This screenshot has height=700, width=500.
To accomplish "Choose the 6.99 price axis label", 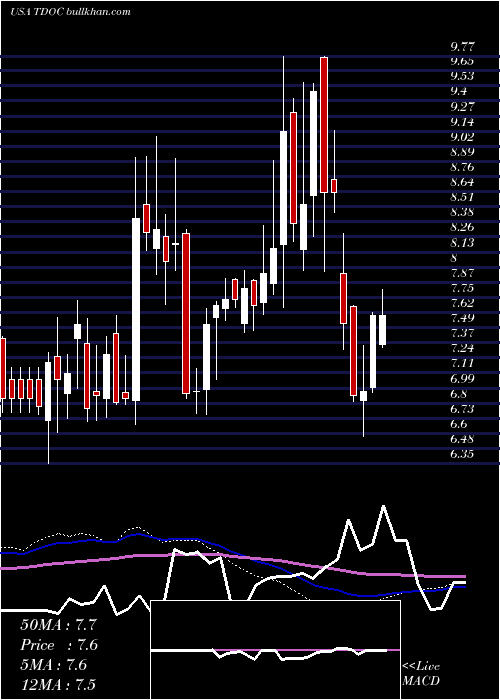I will (x=463, y=379).
